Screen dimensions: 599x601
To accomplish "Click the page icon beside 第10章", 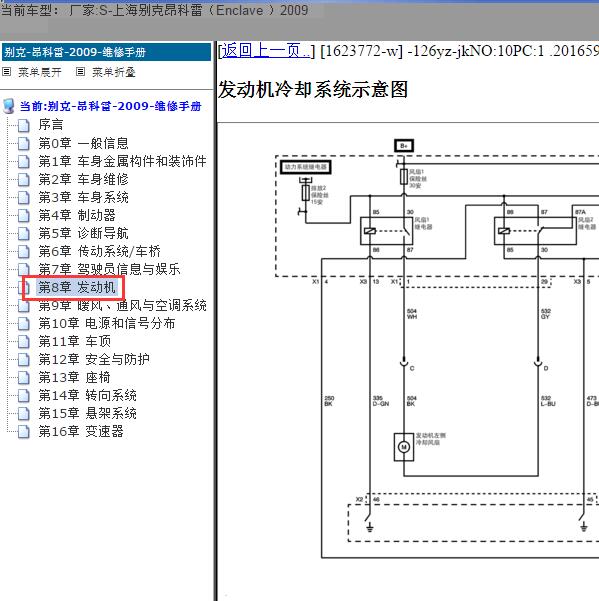I will pyautogui.click(x=24, y=323).
